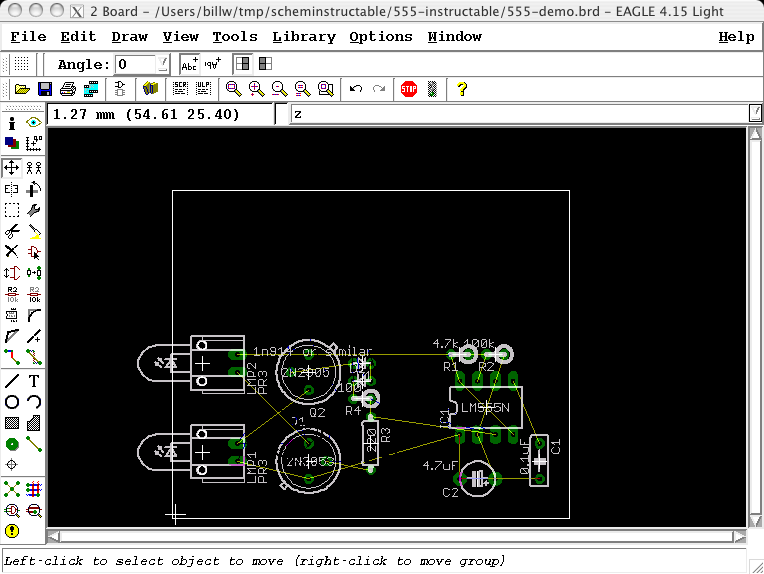
Task: Save the board with floppy icon
Action: 45,89
